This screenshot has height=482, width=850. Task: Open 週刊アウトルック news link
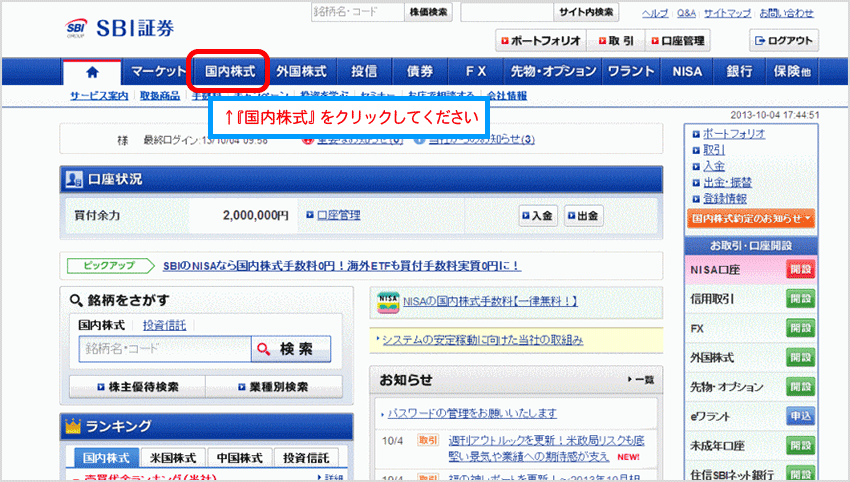pyautogui.click(x=546, y=448)
